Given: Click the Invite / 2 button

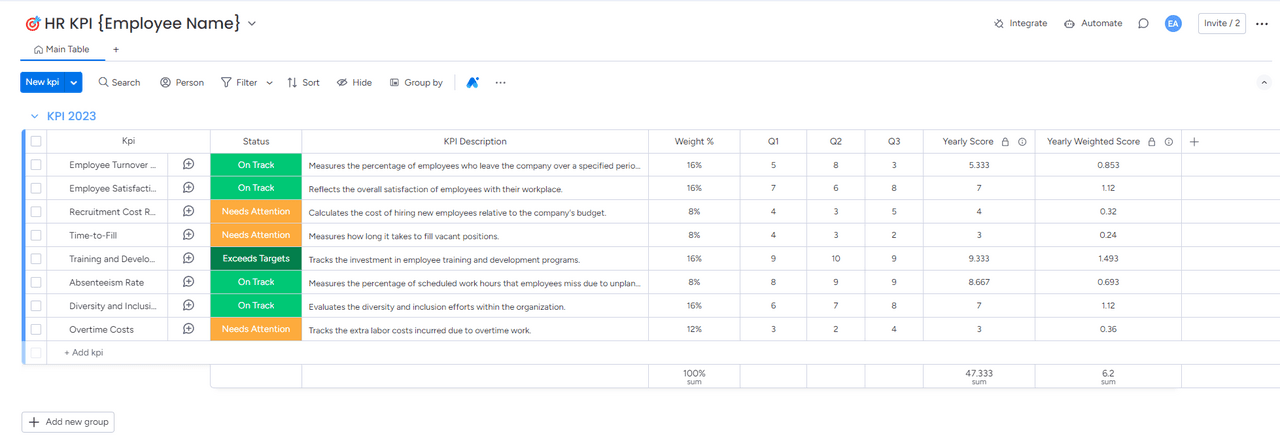Looking at the screenshot, I should (x=1222, y=24).
